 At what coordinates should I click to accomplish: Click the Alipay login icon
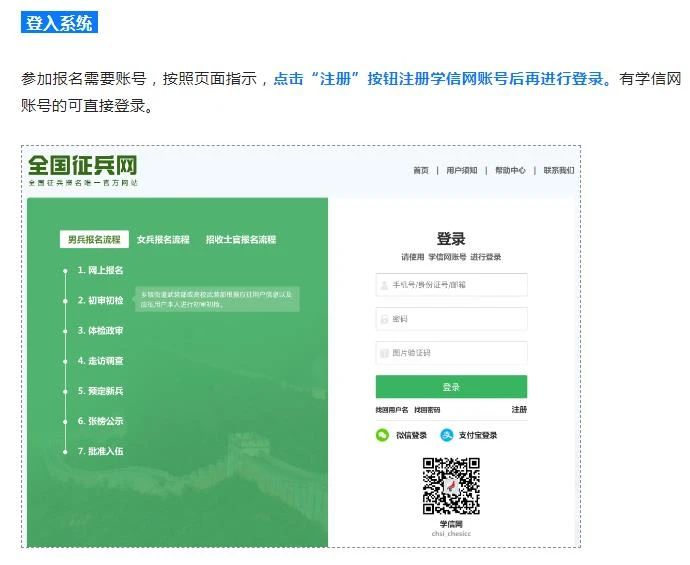pos(447,435)
